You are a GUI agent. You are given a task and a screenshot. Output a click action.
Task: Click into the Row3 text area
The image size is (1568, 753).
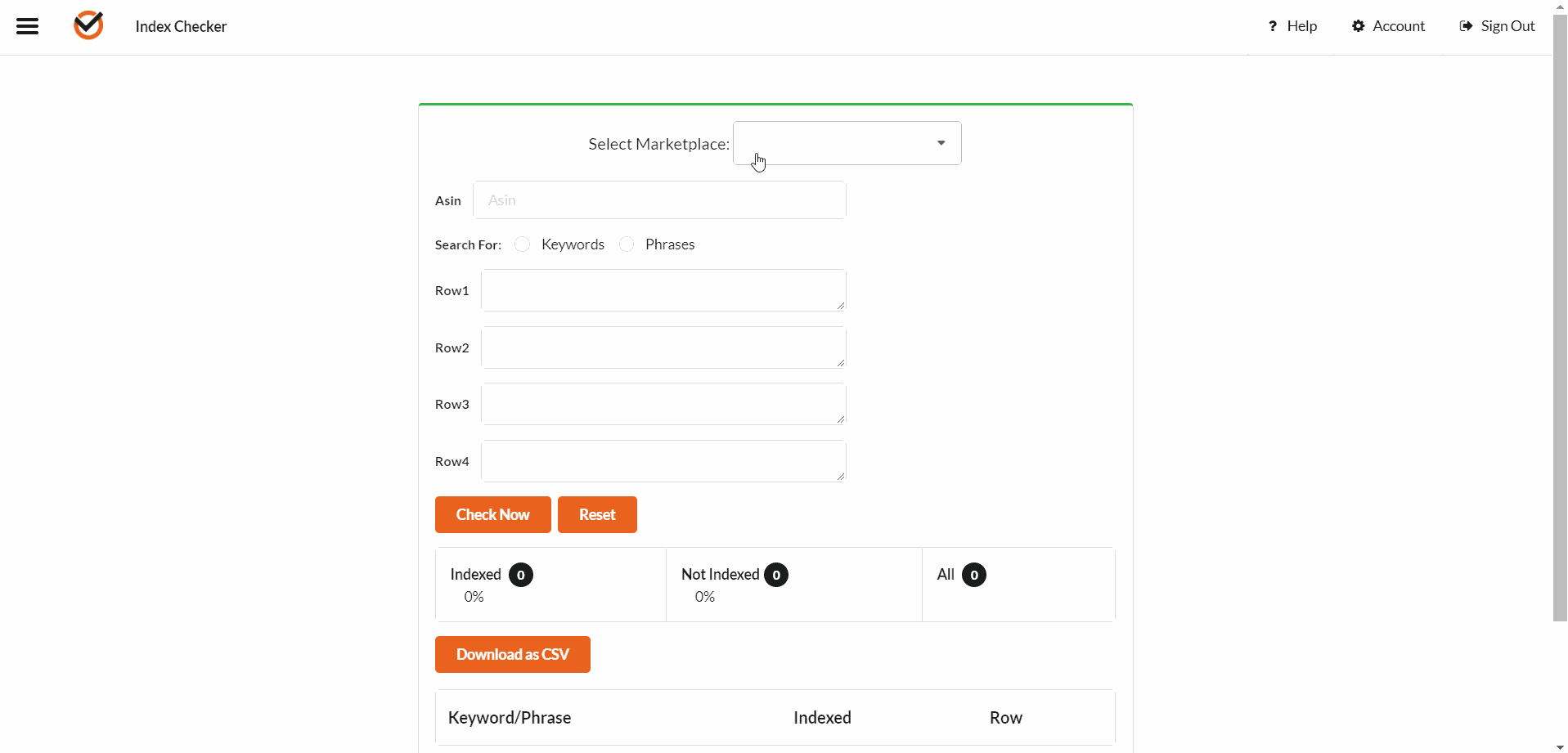tap(663, 404)
